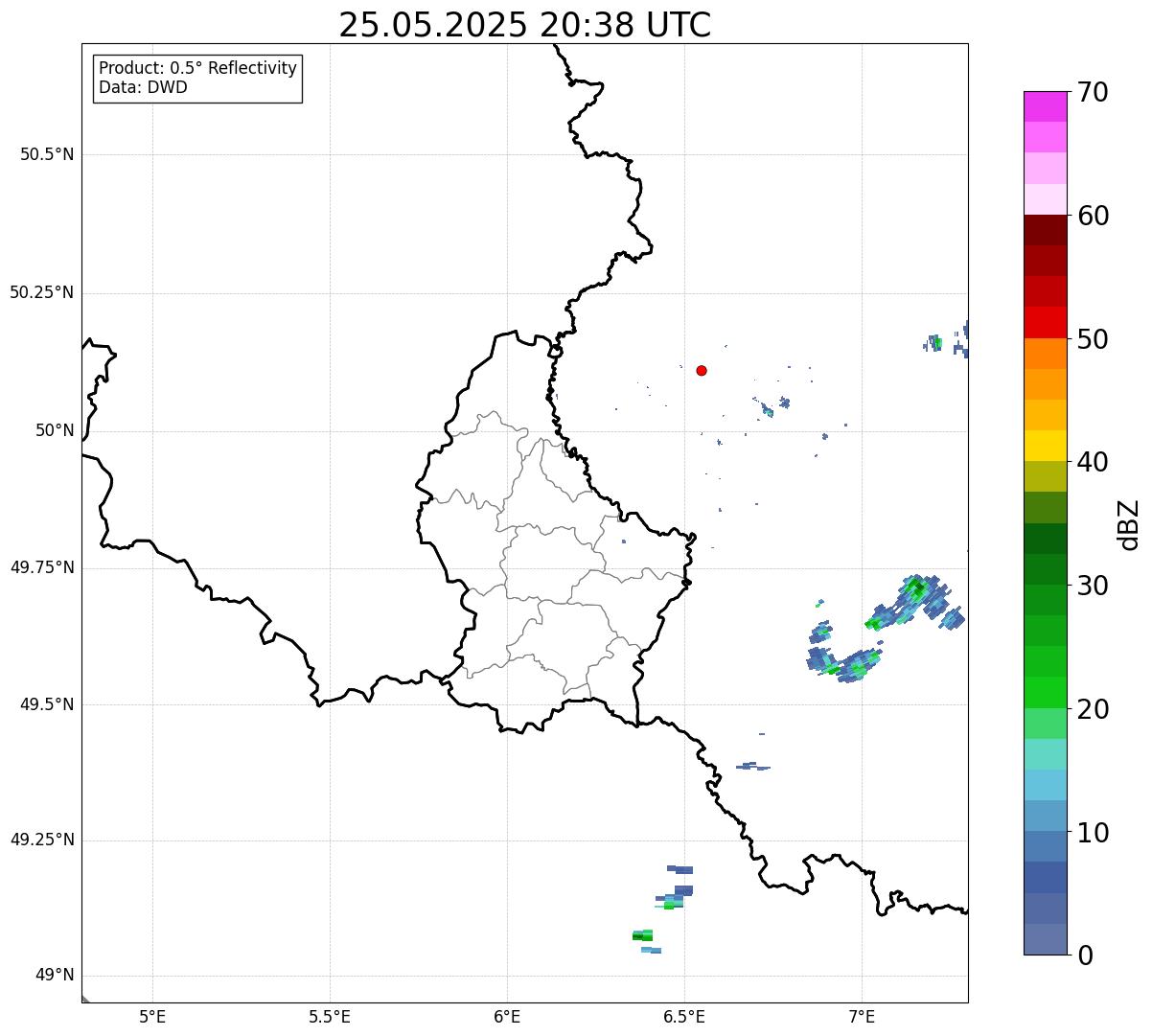
Task: Click the green radar echo near 7.15°E 49.7°N
Action: pyautogui.click(x=916, y=589)
